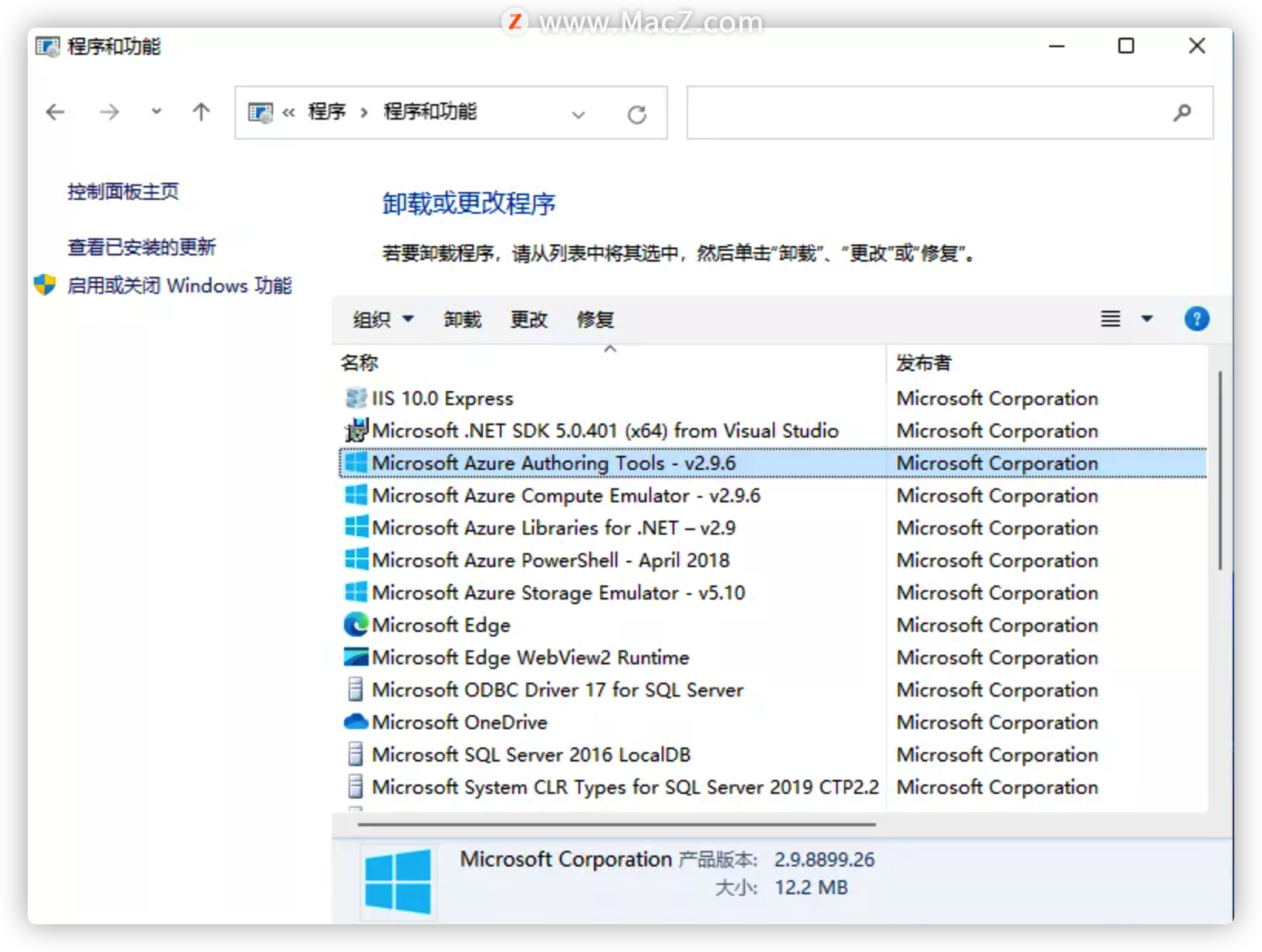This screenshot has width=1262, height=952.
Task: Click the .NET SDK installer icon
Action: click(x=356, y=430)
